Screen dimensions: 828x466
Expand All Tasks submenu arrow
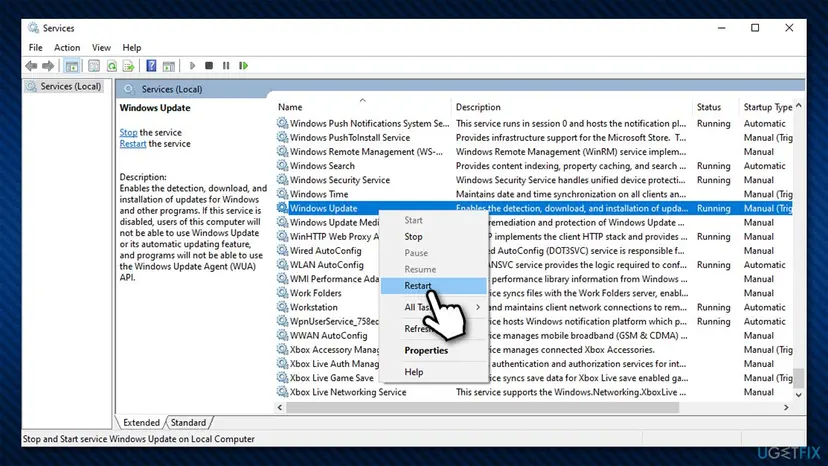477,307
